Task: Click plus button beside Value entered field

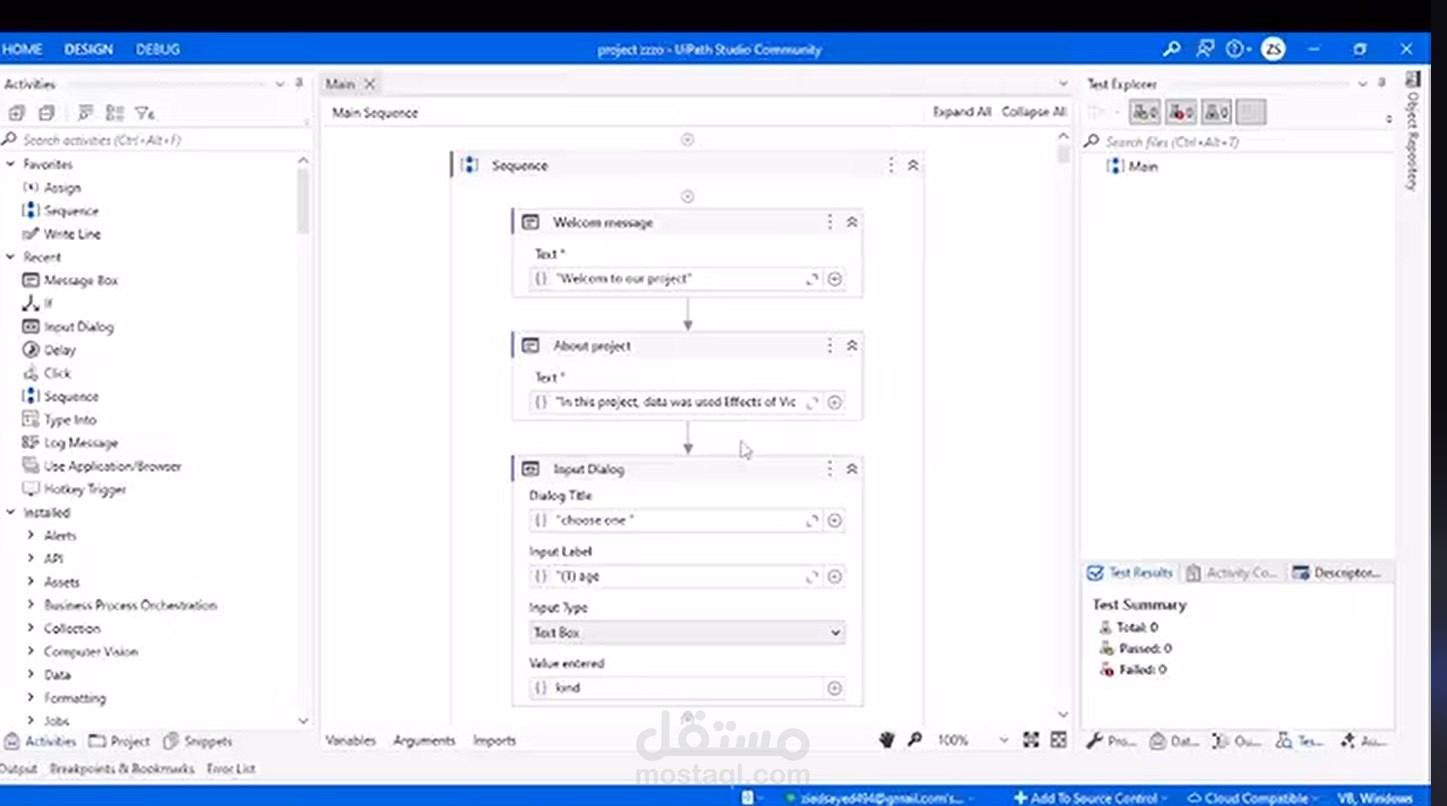Action: pyautogui.click(x=834, y=688)
